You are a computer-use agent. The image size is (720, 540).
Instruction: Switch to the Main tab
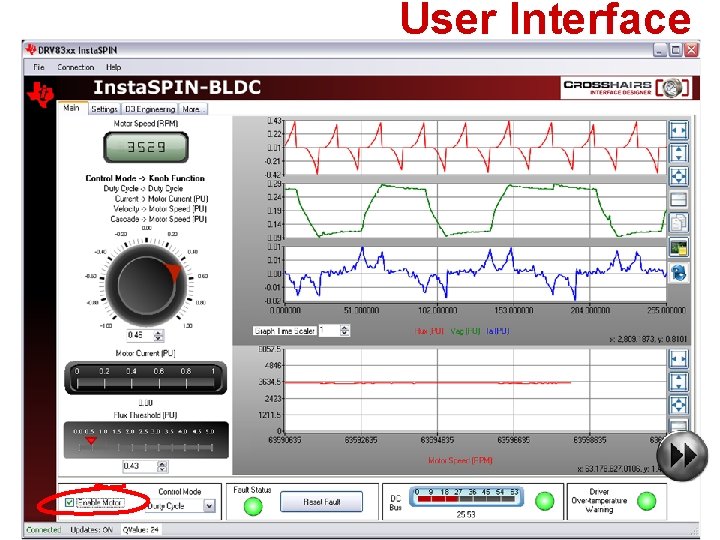pyautogui.click(x=72, y=108)
